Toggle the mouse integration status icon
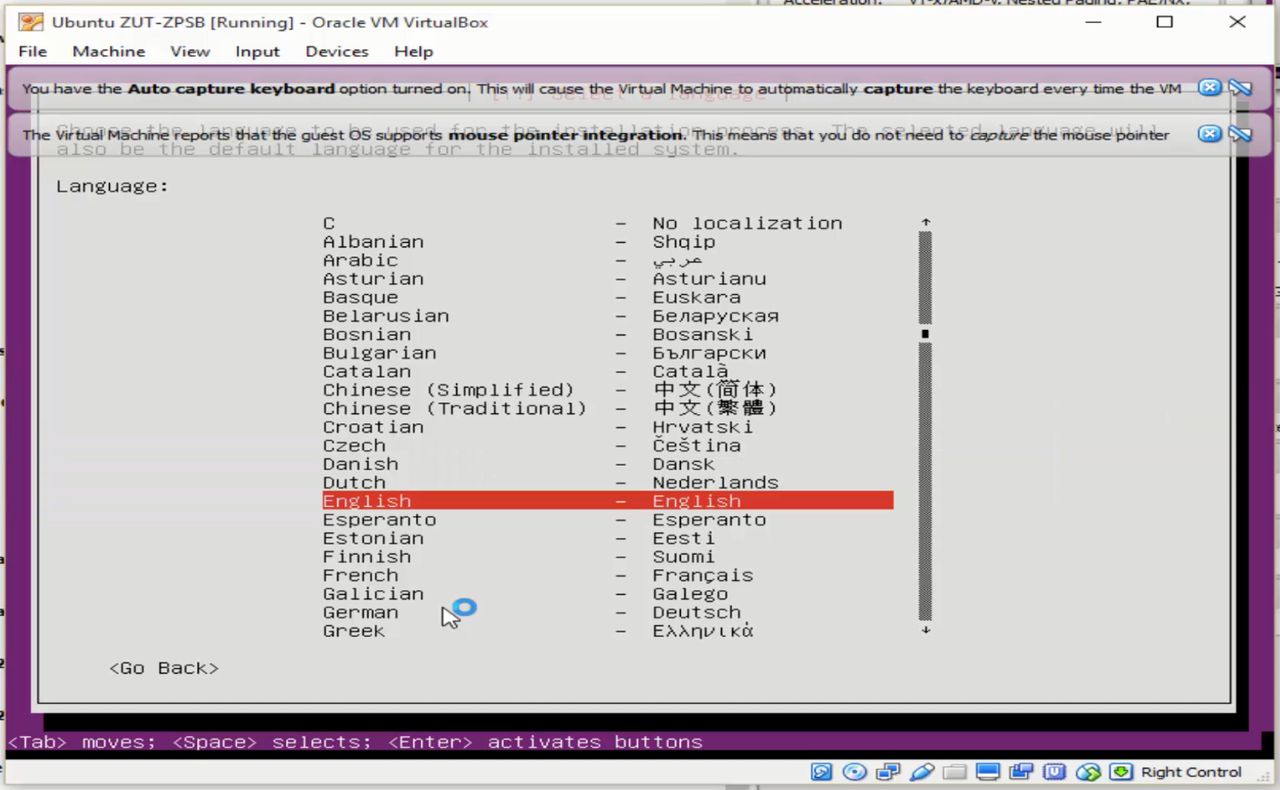The width and height of the screenshot is (1280, 790). click(x=1088, y=772)
